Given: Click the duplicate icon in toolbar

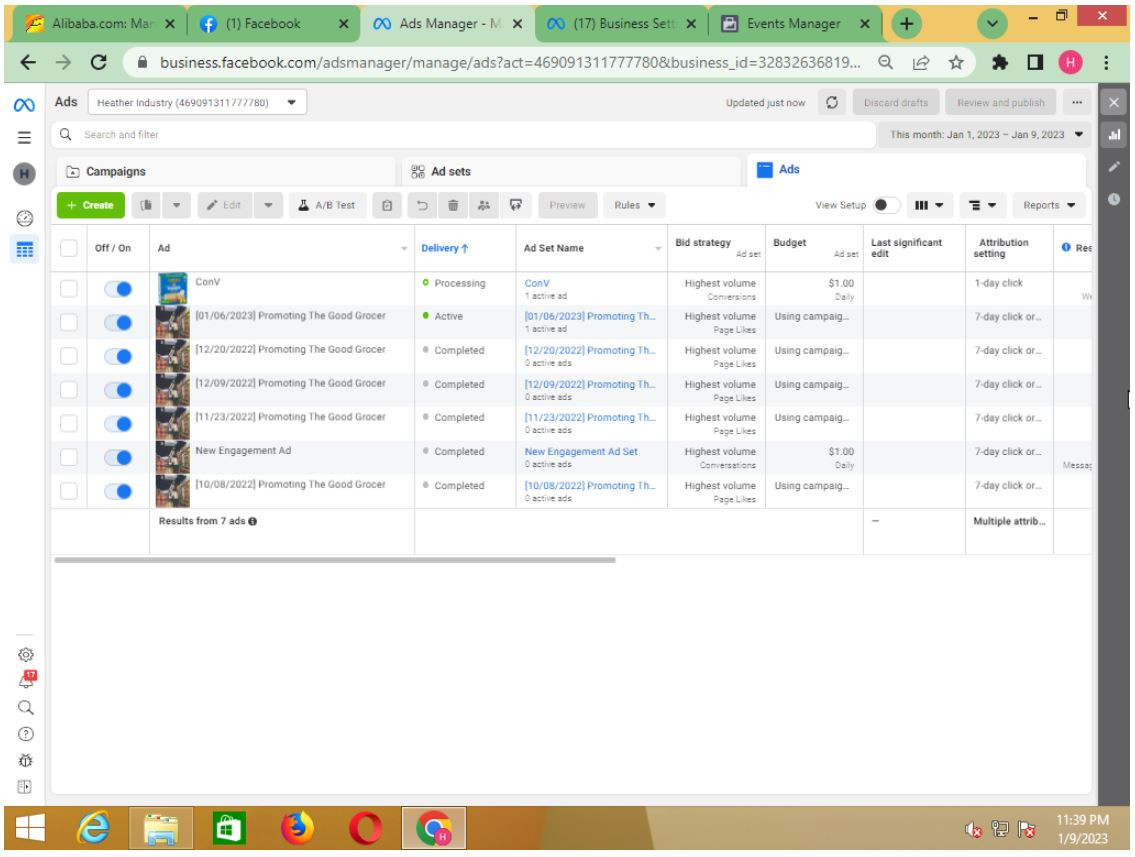Looking at the screenshot, I should pyautogui.click(x=146, y=206).
